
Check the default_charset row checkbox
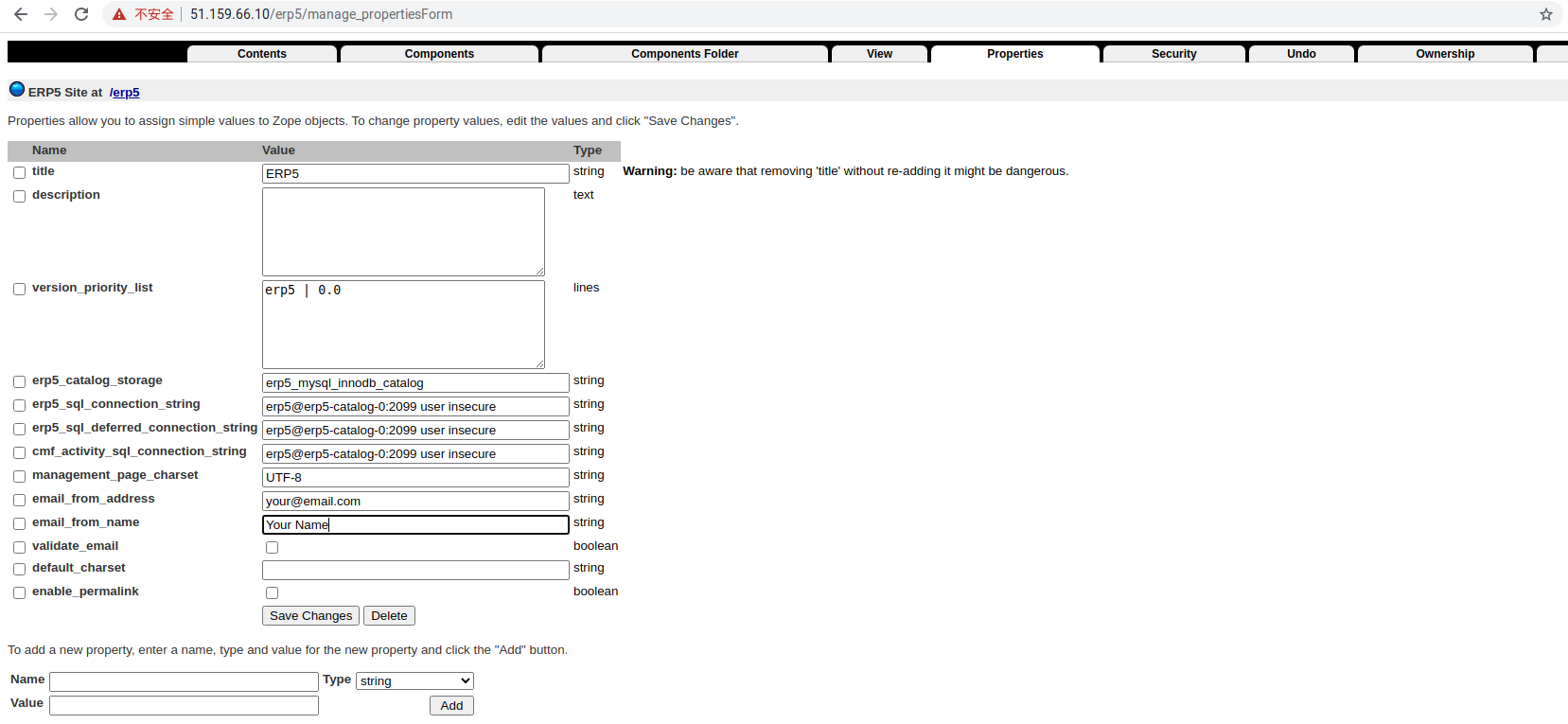[x=19, y=570]
